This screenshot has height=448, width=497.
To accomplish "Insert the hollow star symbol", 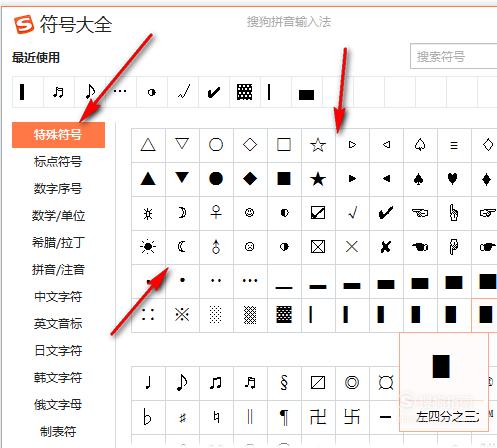I will click(318, 145).
